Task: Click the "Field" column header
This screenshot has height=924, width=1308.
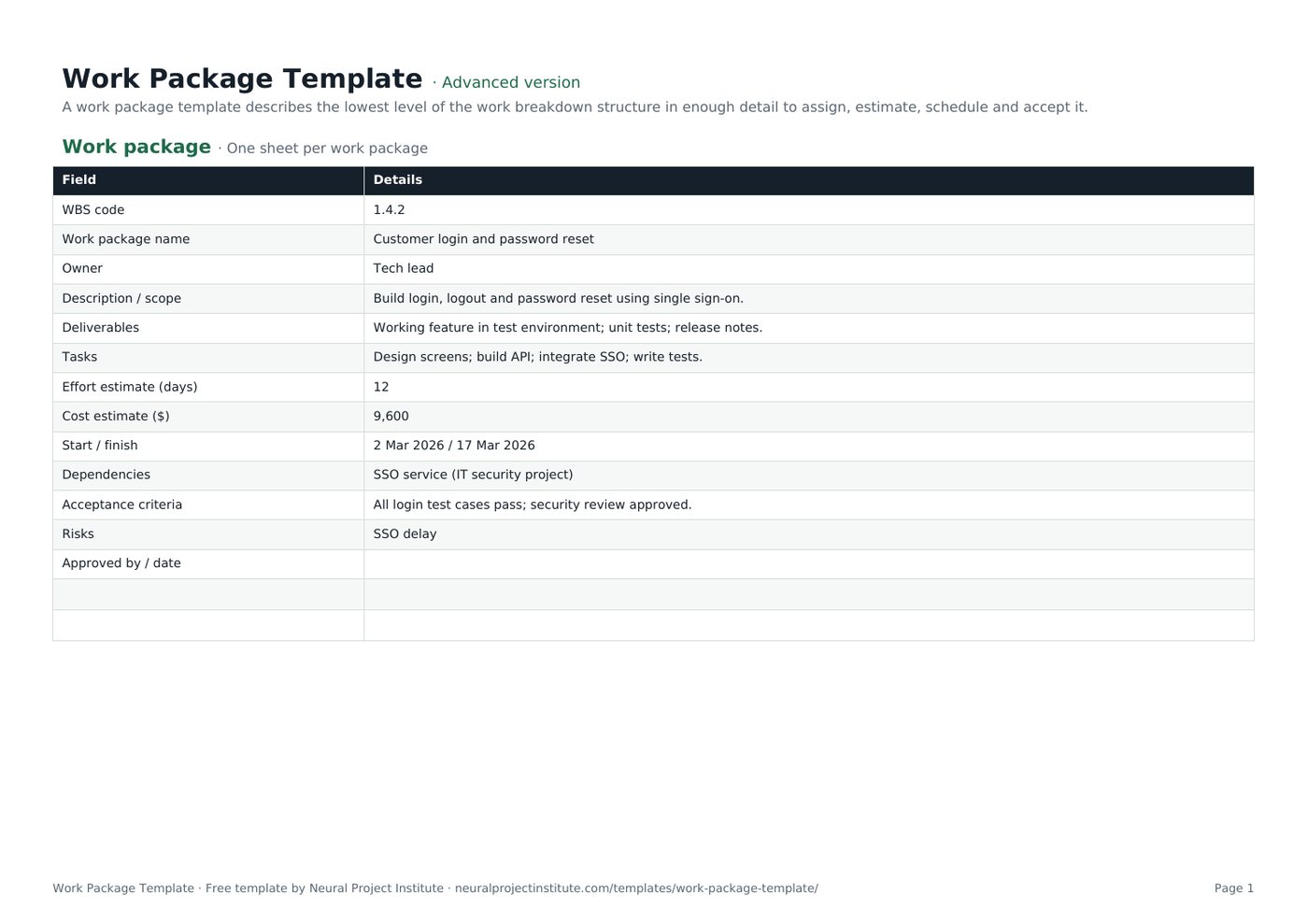Action: tap(208, 180)
